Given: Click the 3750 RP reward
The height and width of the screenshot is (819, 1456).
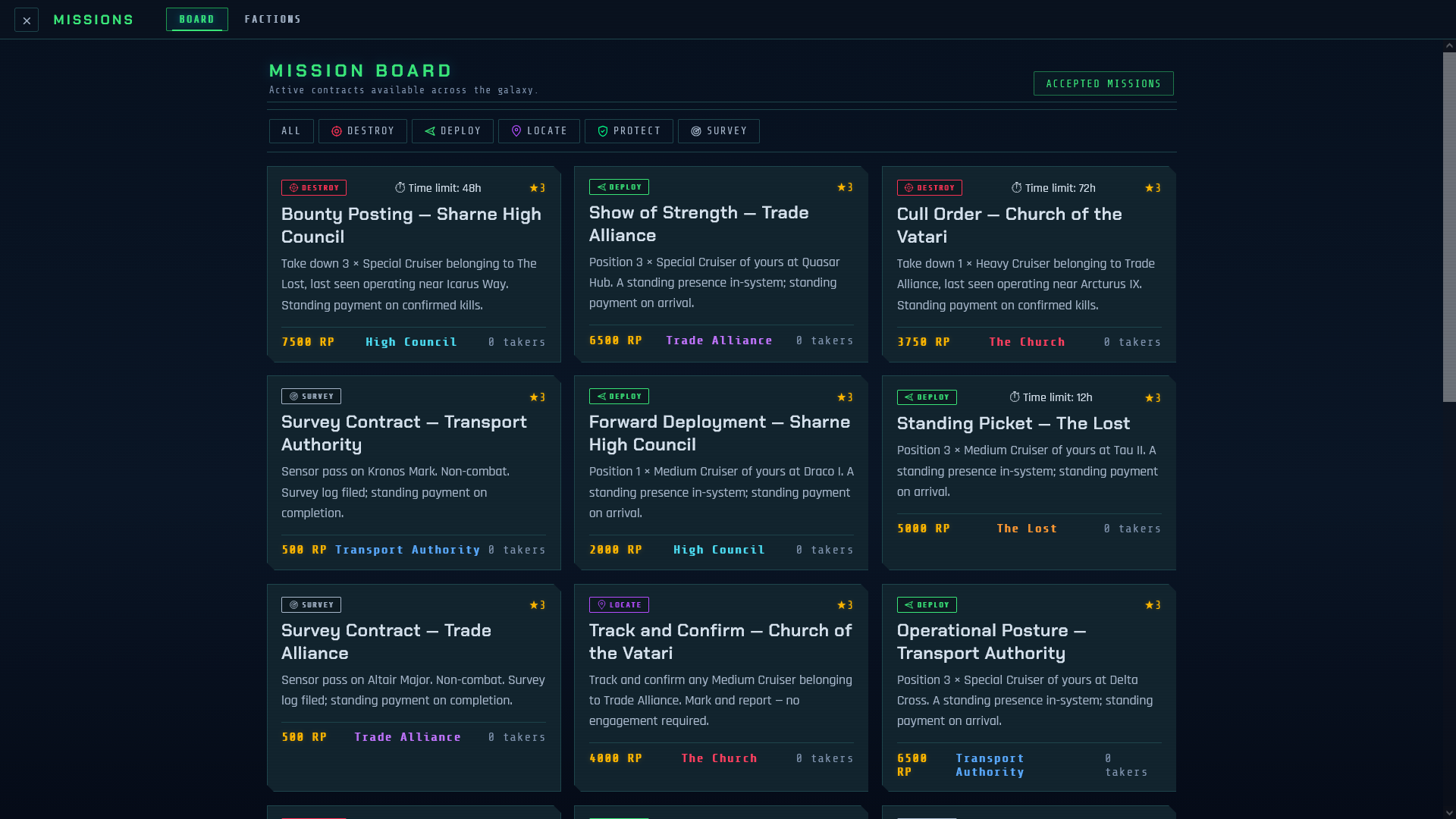Looking at the screenshot, I should click(x=924, y=342).
